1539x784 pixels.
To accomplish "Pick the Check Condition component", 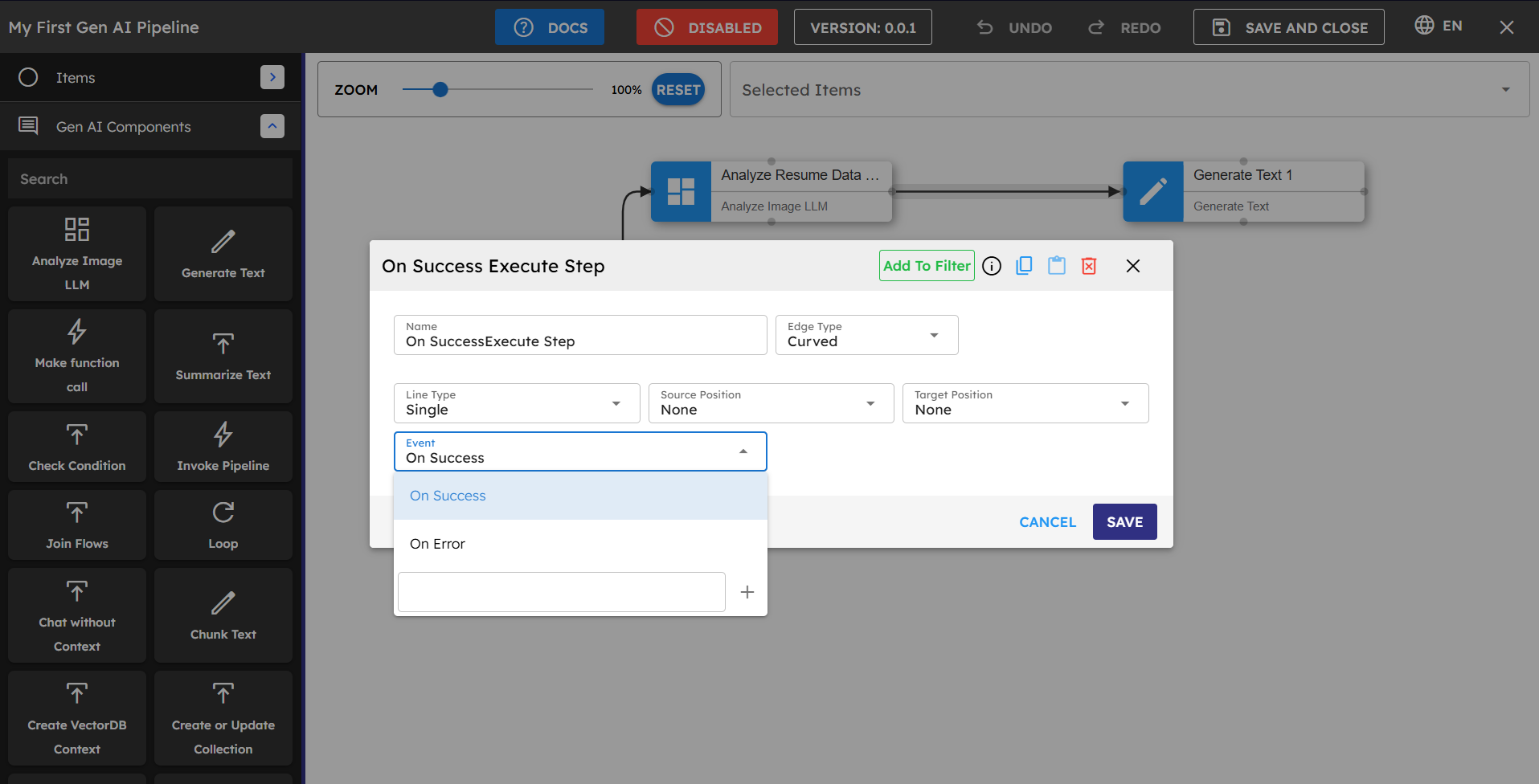I will coord(77,447).
